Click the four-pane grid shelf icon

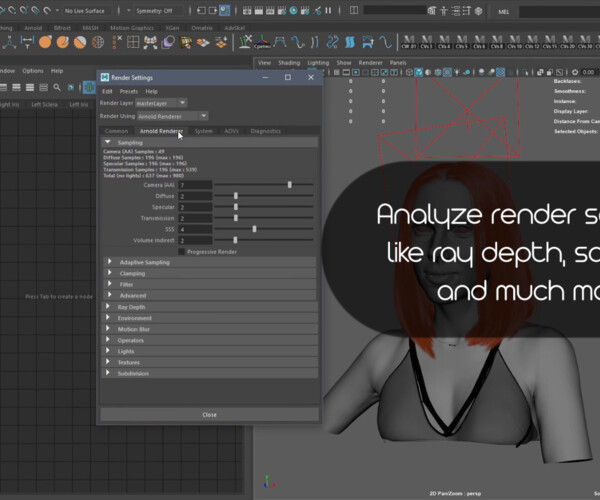coord(133,42)
